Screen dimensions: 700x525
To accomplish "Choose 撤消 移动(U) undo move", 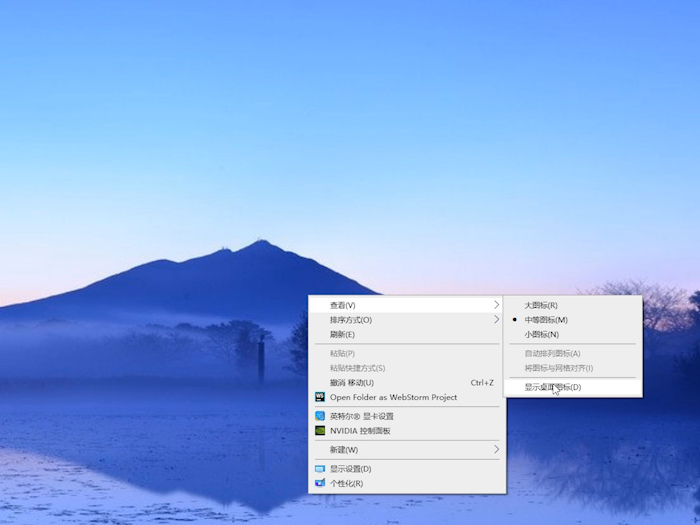I will [352, 382].
